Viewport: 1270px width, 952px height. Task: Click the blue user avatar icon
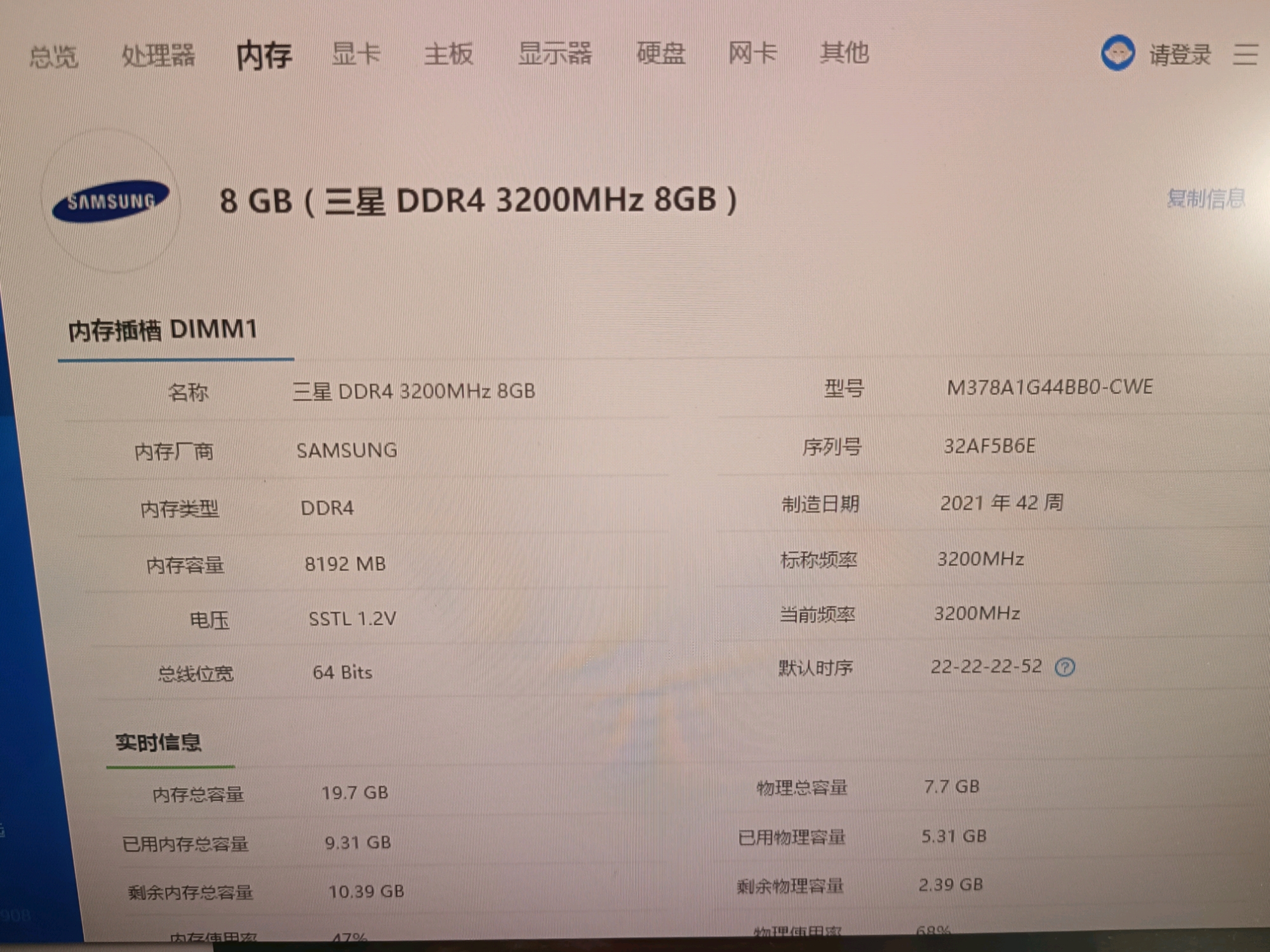pos(1118,53)
